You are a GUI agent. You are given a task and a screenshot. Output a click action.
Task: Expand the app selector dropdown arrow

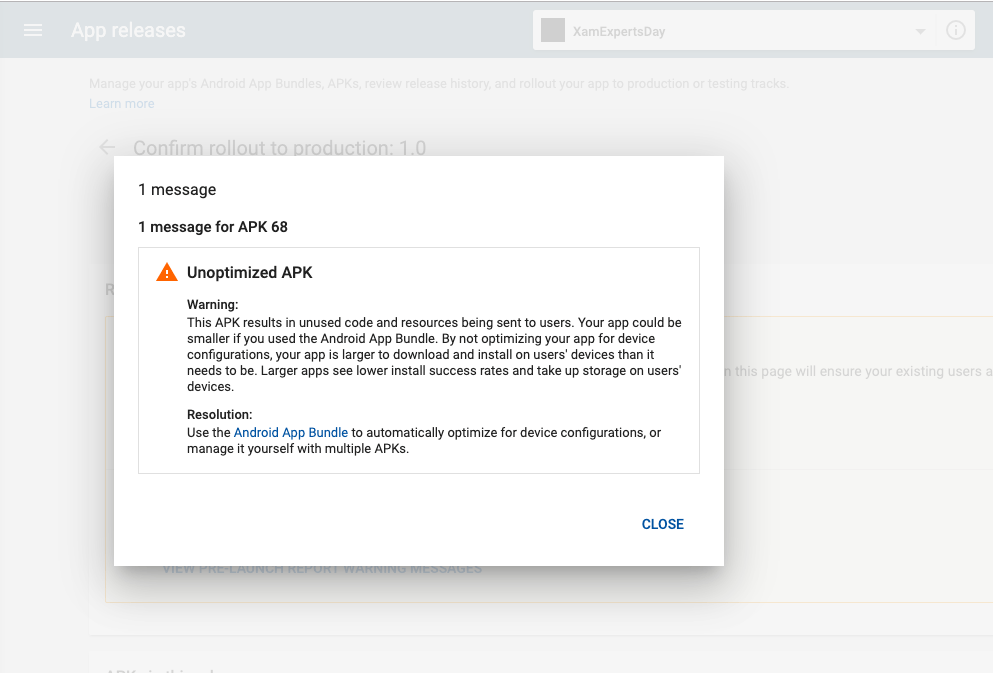tap(920, 32)
